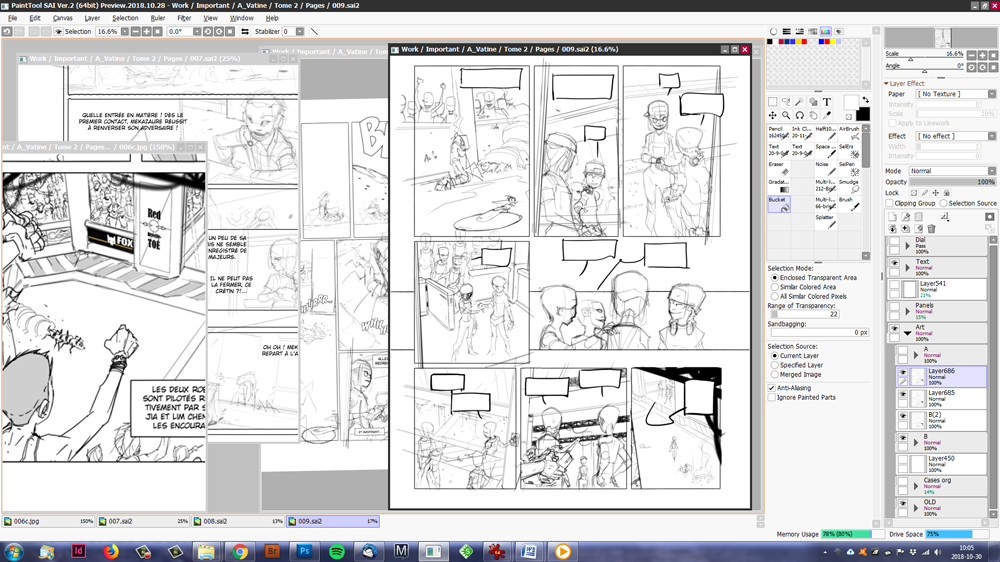Select the Lasso tool
This screenshot has width=1000, height=562.
(786, 102)
